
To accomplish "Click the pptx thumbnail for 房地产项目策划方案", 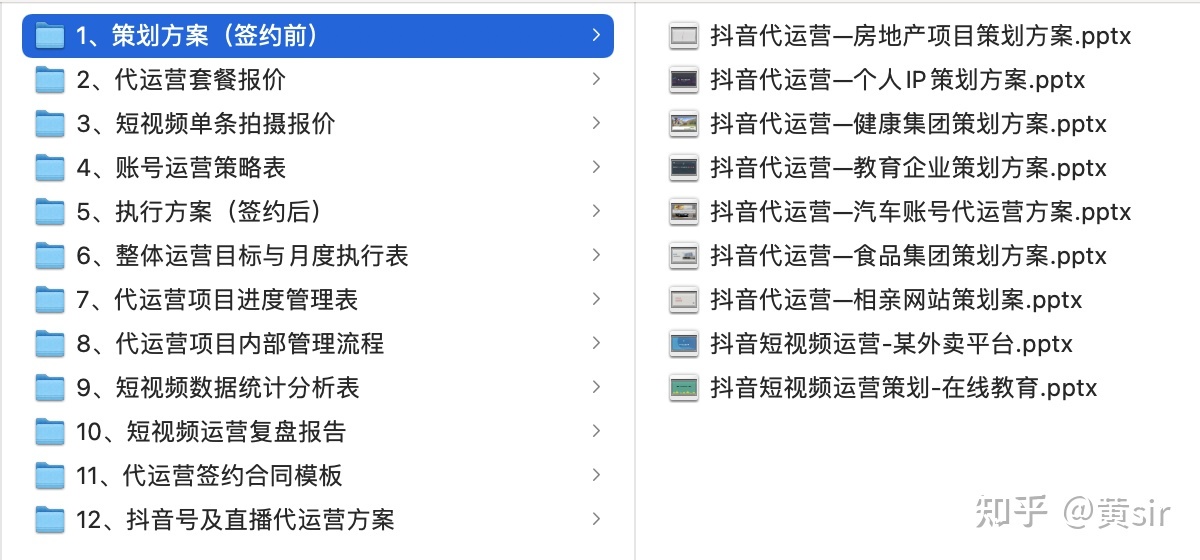I will pos(684,37).
